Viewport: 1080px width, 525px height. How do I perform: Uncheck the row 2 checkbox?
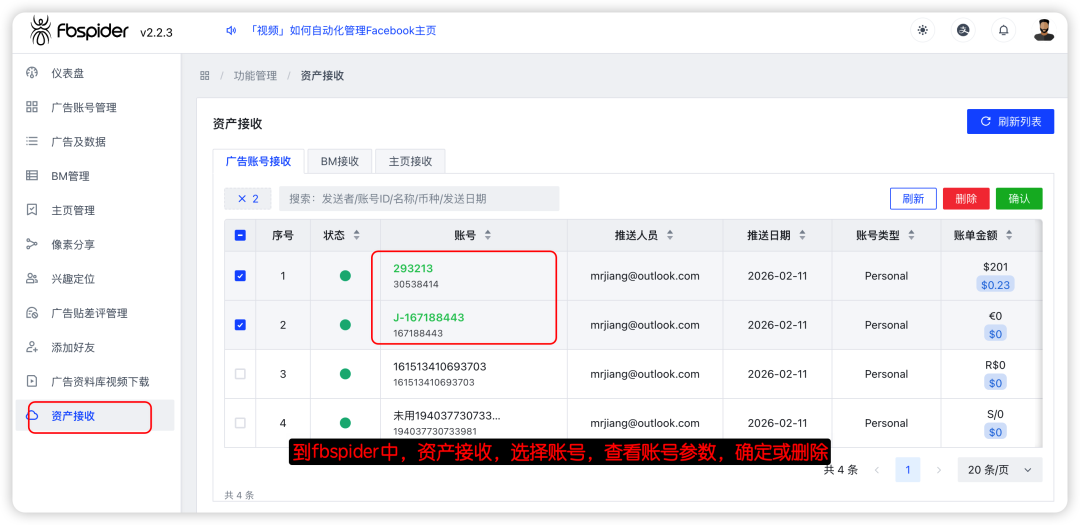click(240, 325)
